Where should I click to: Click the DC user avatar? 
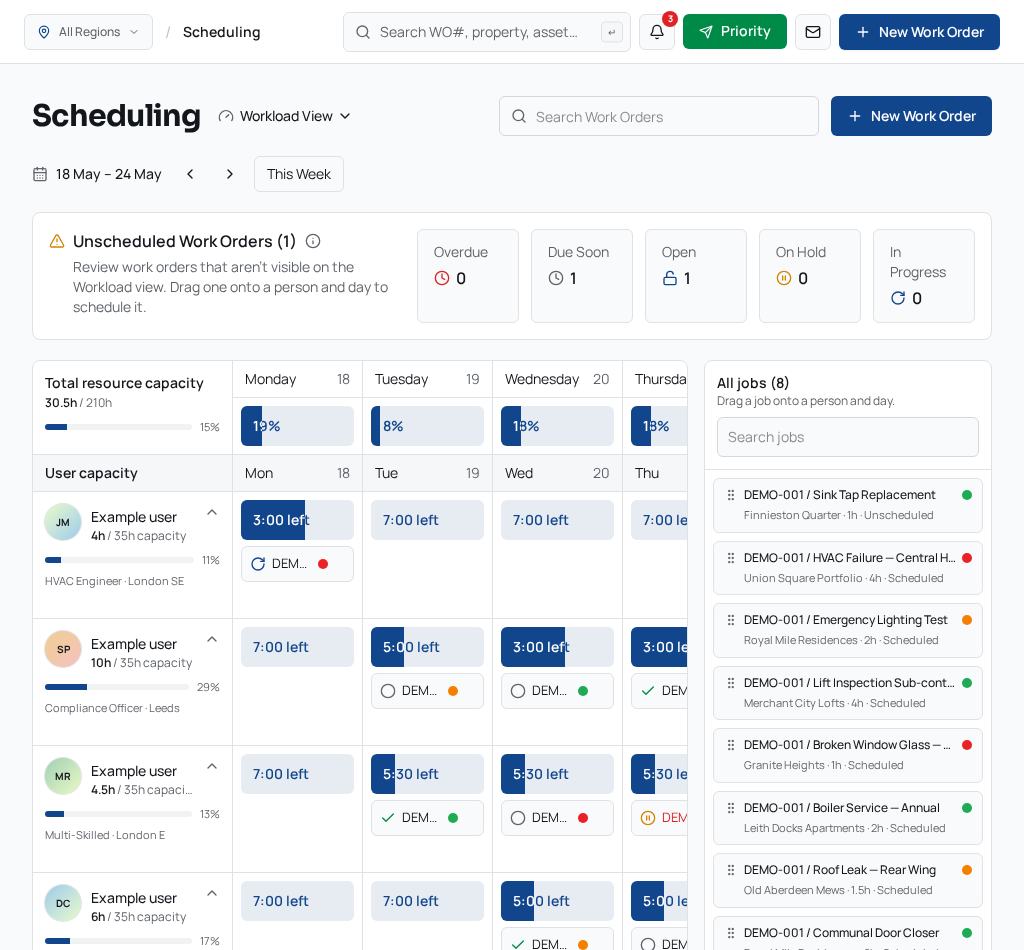(63, 903)
